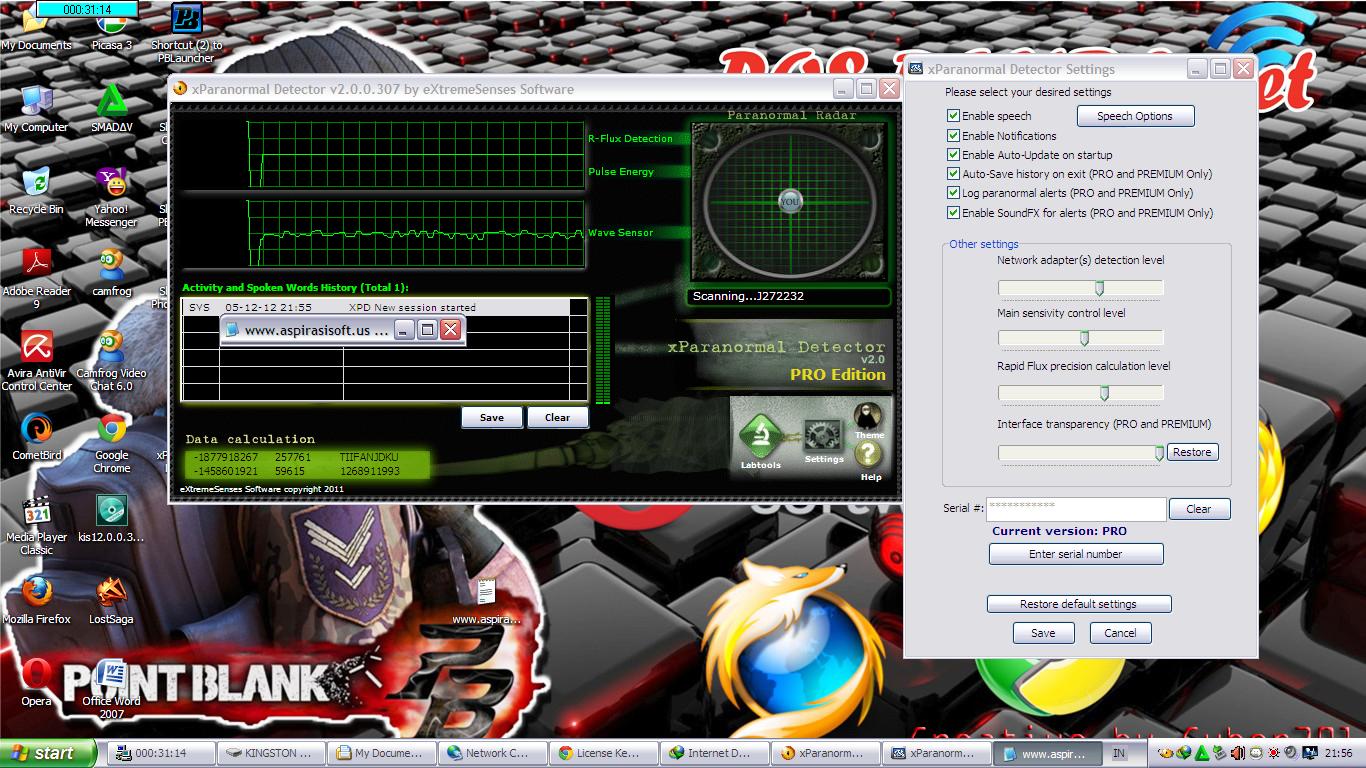Launch Yahoo! Messenger icon
This screenshot has height=768, width=1366.
click(x=112, y=197)
